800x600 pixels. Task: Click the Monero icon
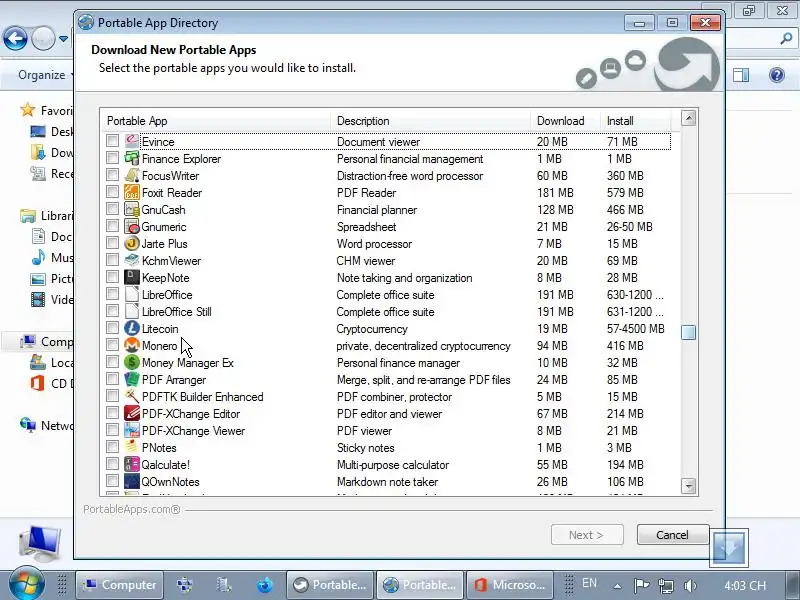click(x=132, y=345)
